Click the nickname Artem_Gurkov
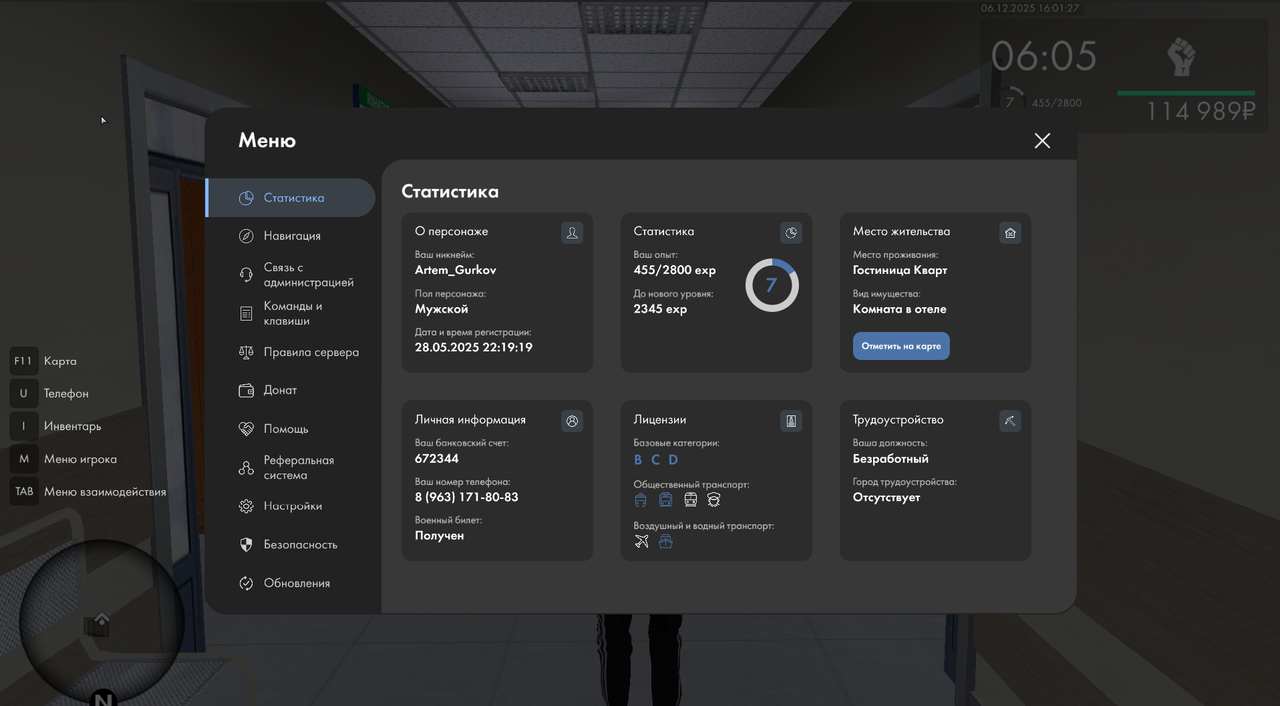This screenshot has width=1280, height=706. (x=456, y=270)
